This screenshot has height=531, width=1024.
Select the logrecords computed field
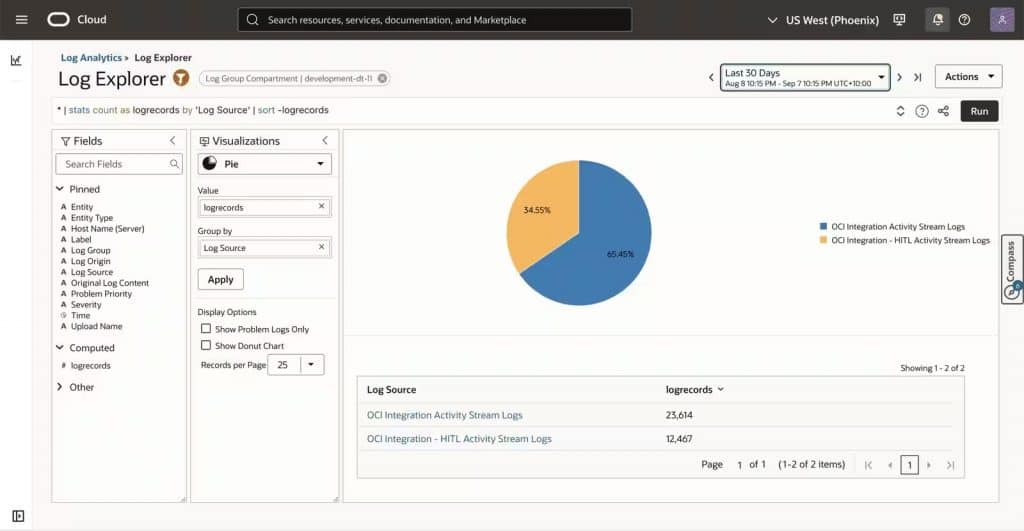[x=90, y=365]
